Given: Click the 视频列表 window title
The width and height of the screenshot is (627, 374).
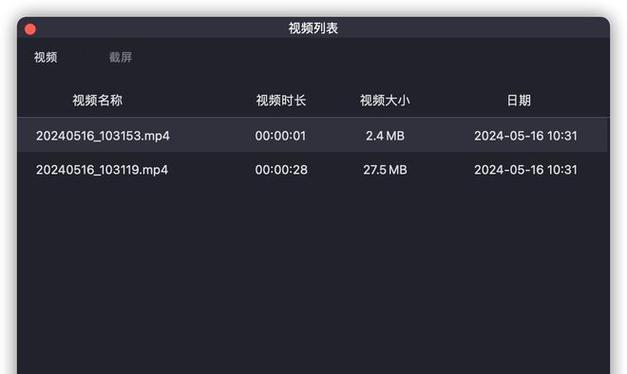Looking at the screenshot, I should (313, 28).
